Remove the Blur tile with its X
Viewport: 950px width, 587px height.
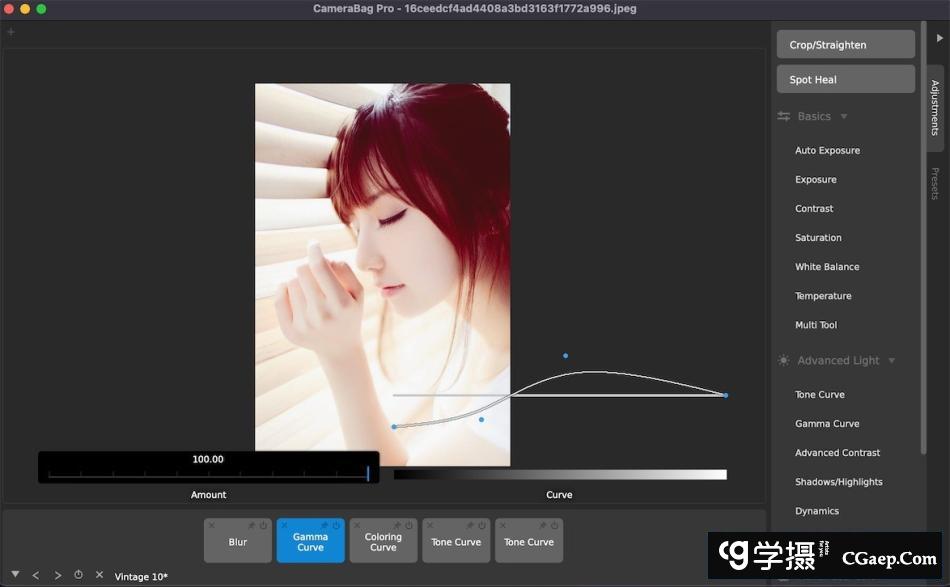212,525
